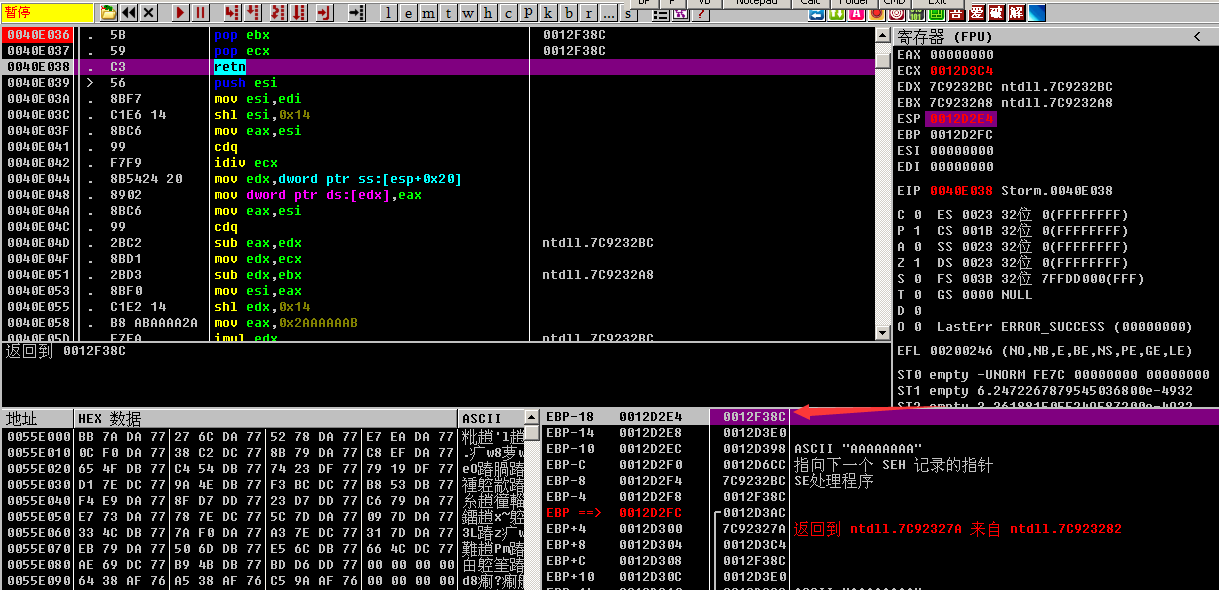Open the memory map 'm' window button
This screenshot has width=1219, height=590.
tap(429, 13)
